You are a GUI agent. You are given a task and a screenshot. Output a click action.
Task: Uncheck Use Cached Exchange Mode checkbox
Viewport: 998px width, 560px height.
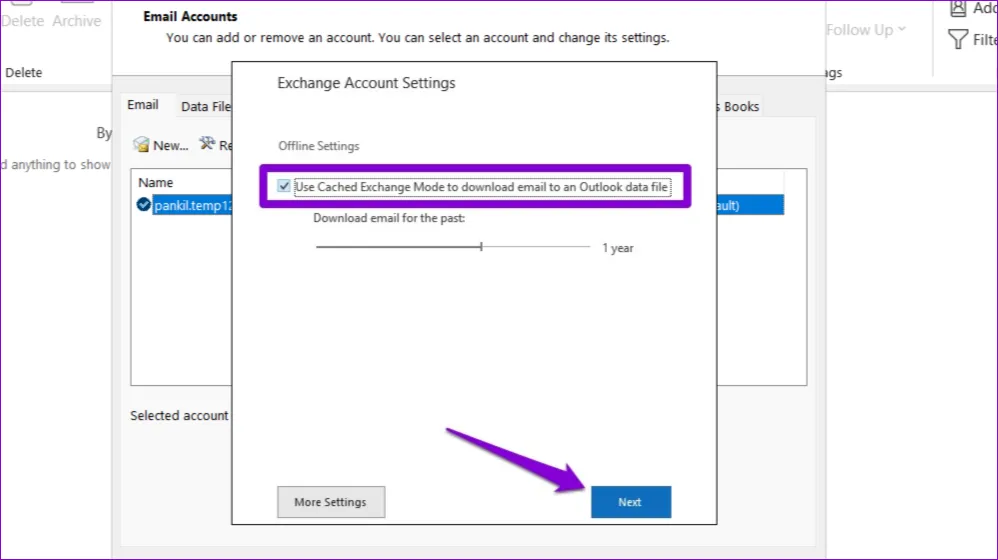click(285, 187)
